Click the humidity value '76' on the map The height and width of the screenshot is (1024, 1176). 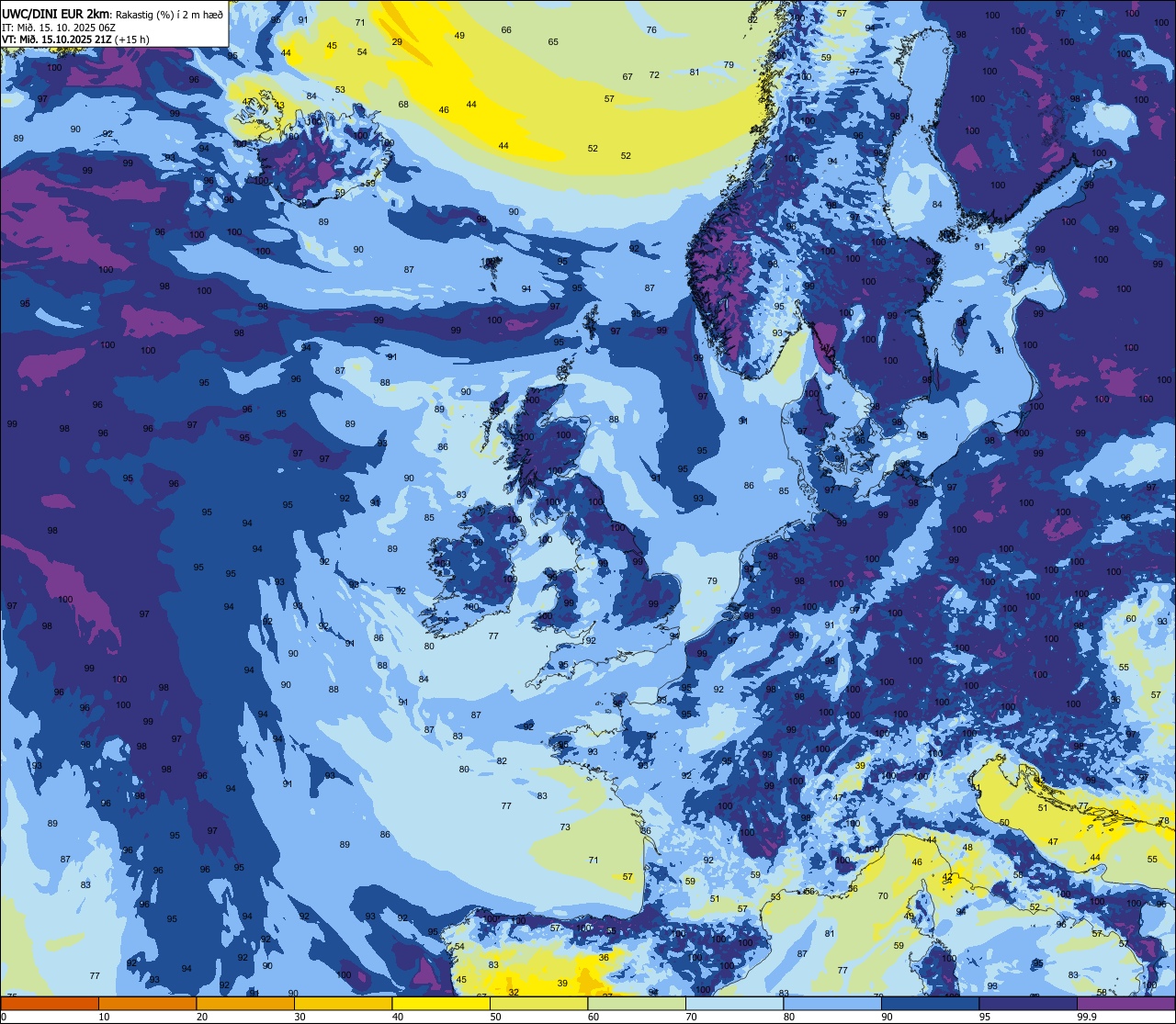tap(651, 30)
